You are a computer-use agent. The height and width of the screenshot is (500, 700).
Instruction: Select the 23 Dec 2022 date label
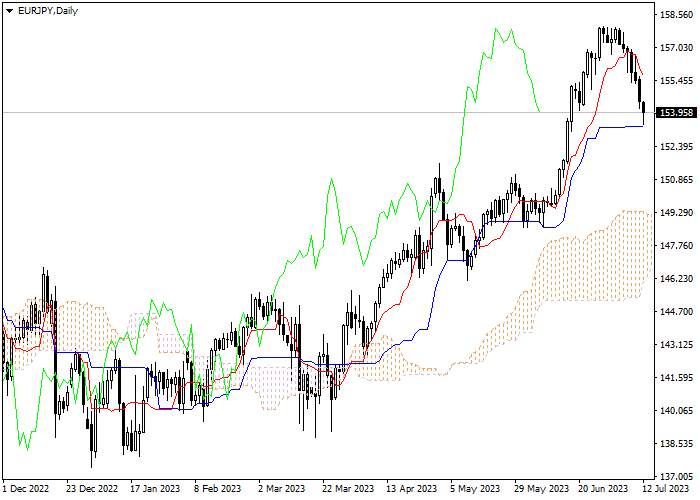tap(92, 488)
